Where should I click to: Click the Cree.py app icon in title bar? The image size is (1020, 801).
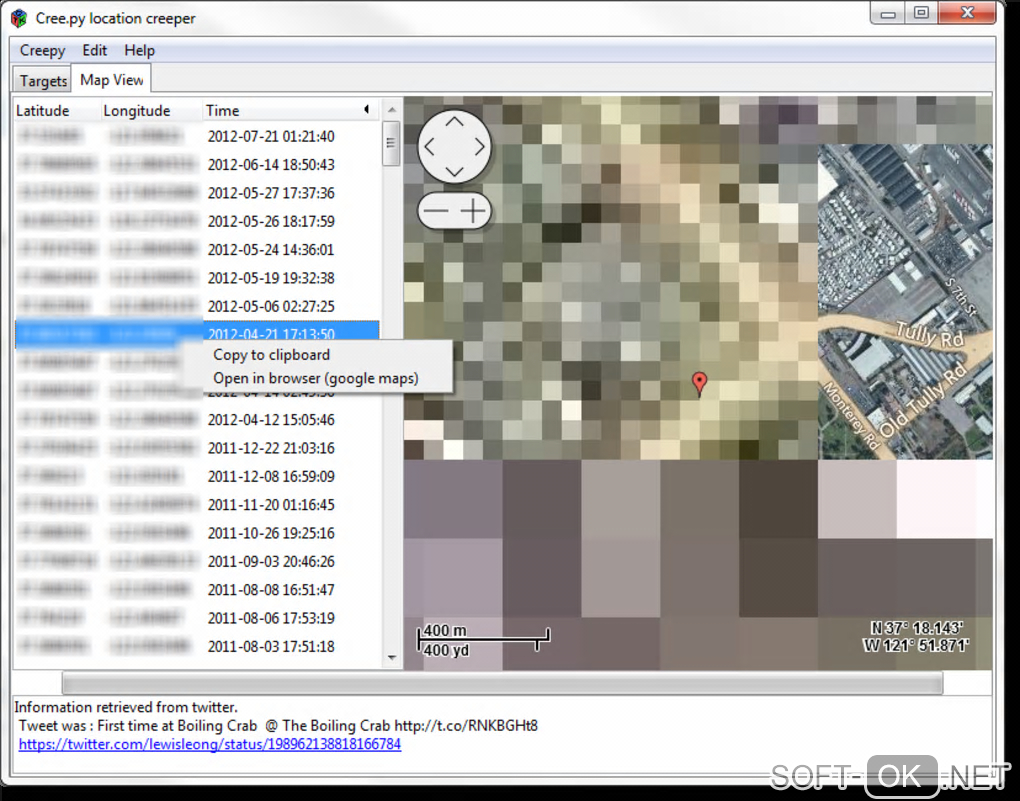(19, 18)
